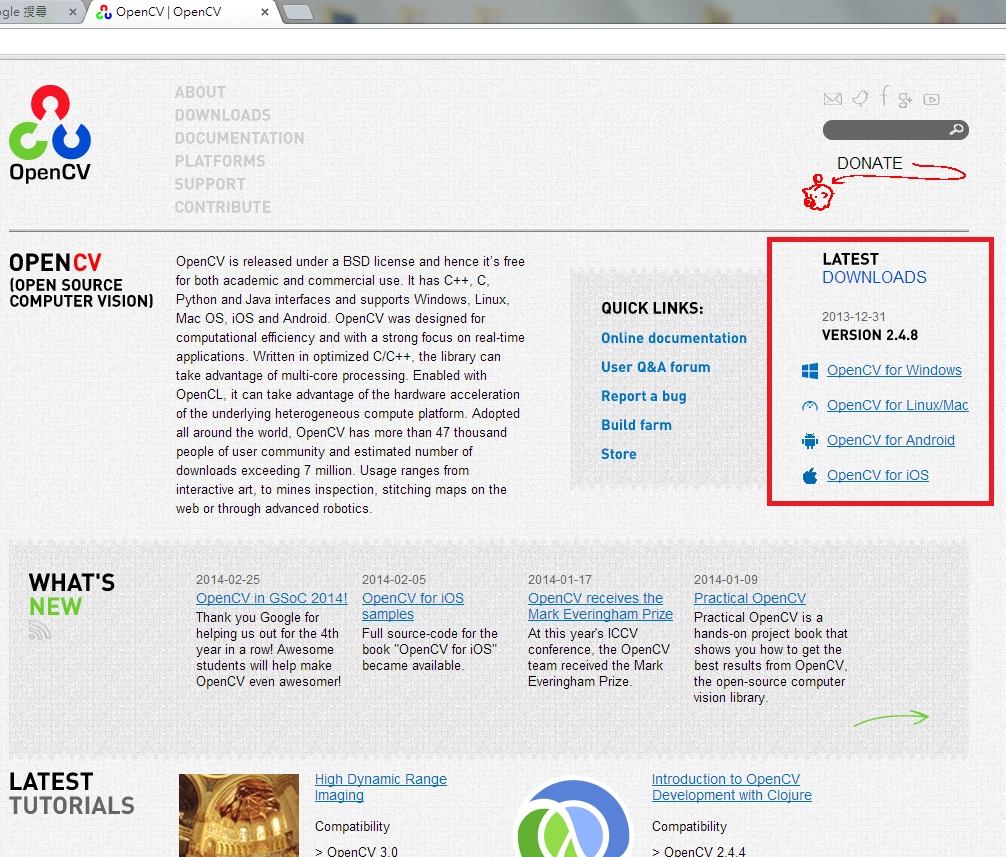The width and height of the screenshot is (1006, 857).
Task: Open the ABOUT menu
Action: point(200,92)
